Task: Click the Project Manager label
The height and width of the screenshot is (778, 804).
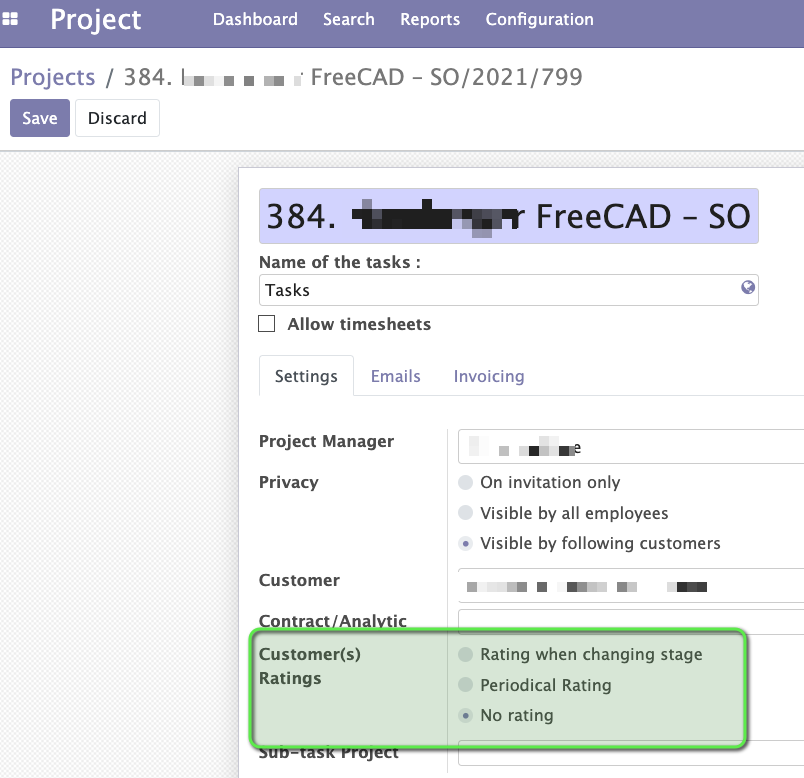Action: pyautogui.click(x=326, y=441)
